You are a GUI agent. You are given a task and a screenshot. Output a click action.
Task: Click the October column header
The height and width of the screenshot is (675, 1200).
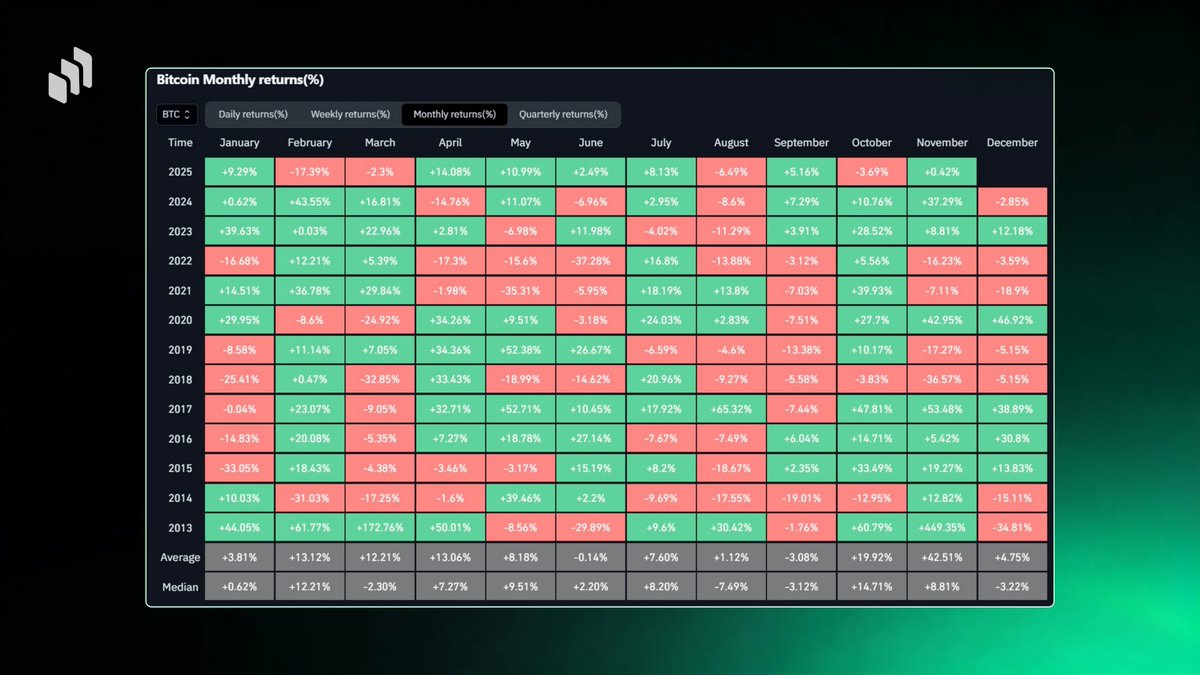pyautogui.click(x=871, y=143)
